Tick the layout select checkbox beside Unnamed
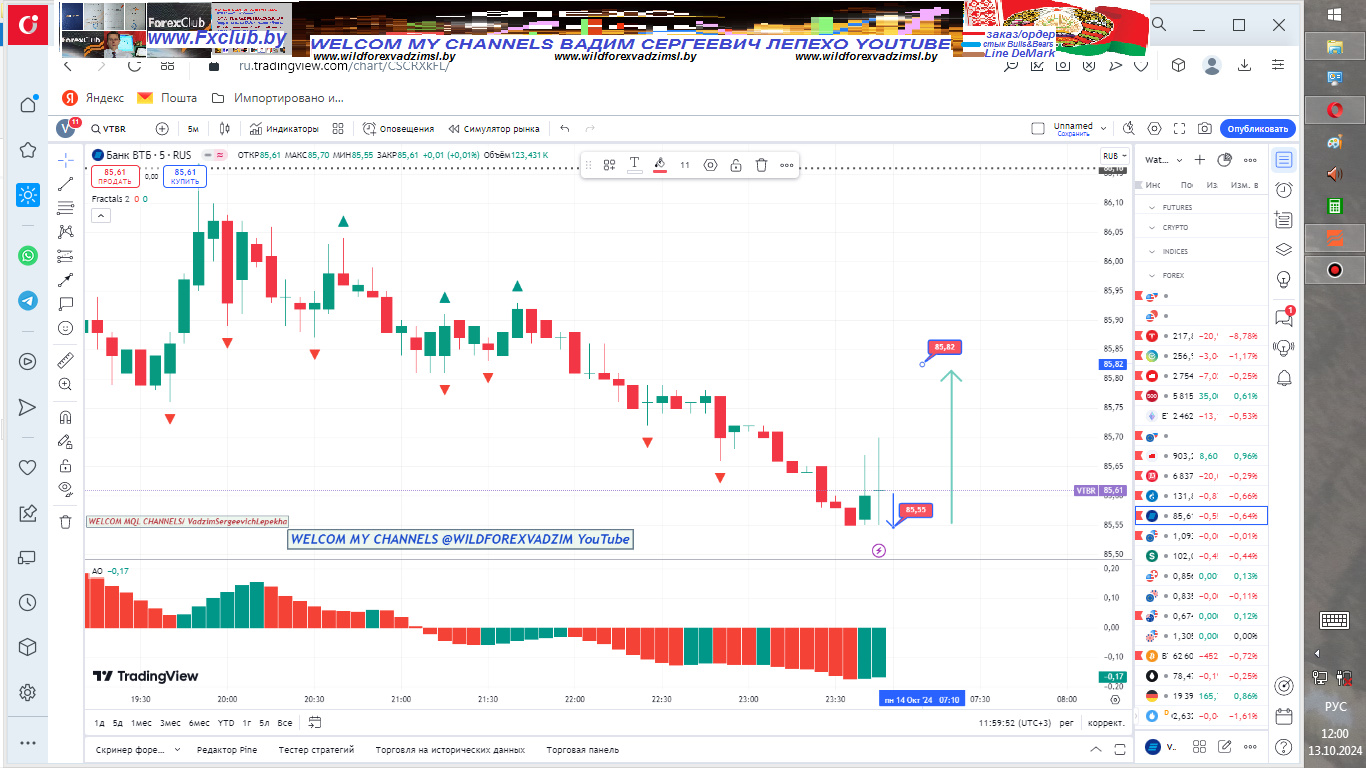Image resolution: width=1366 pixels, height=768 pixels. (x=1038, y=129)
